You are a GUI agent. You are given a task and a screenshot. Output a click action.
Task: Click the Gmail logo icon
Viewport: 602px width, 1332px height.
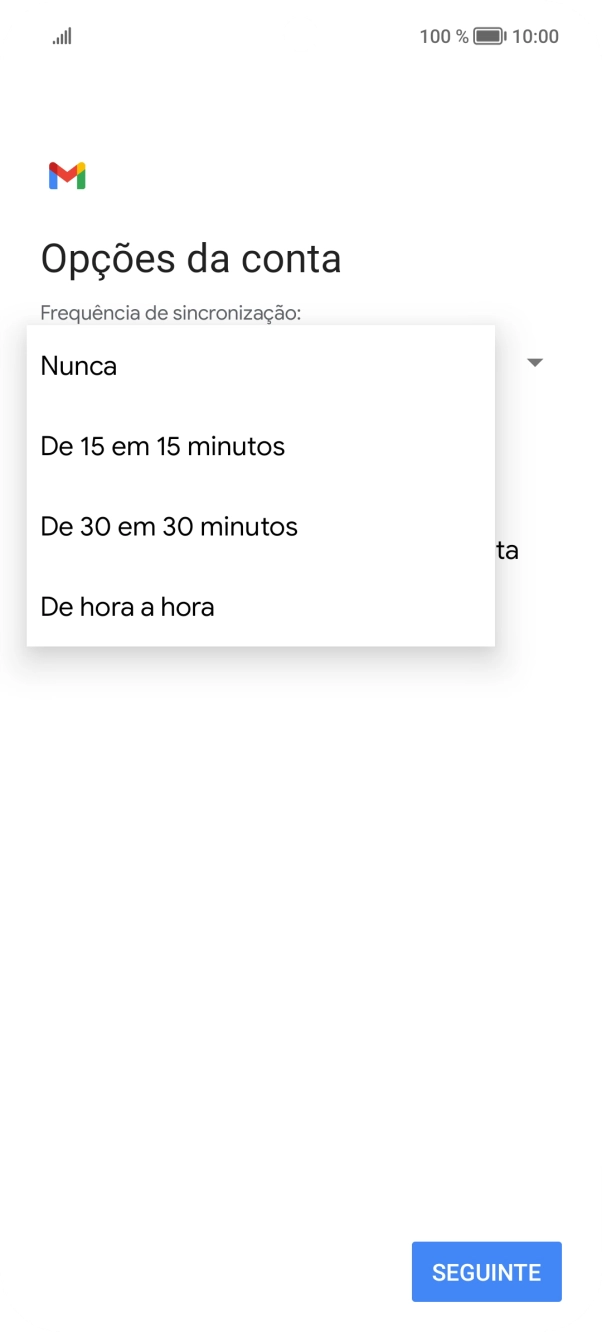tap(66, 175)
